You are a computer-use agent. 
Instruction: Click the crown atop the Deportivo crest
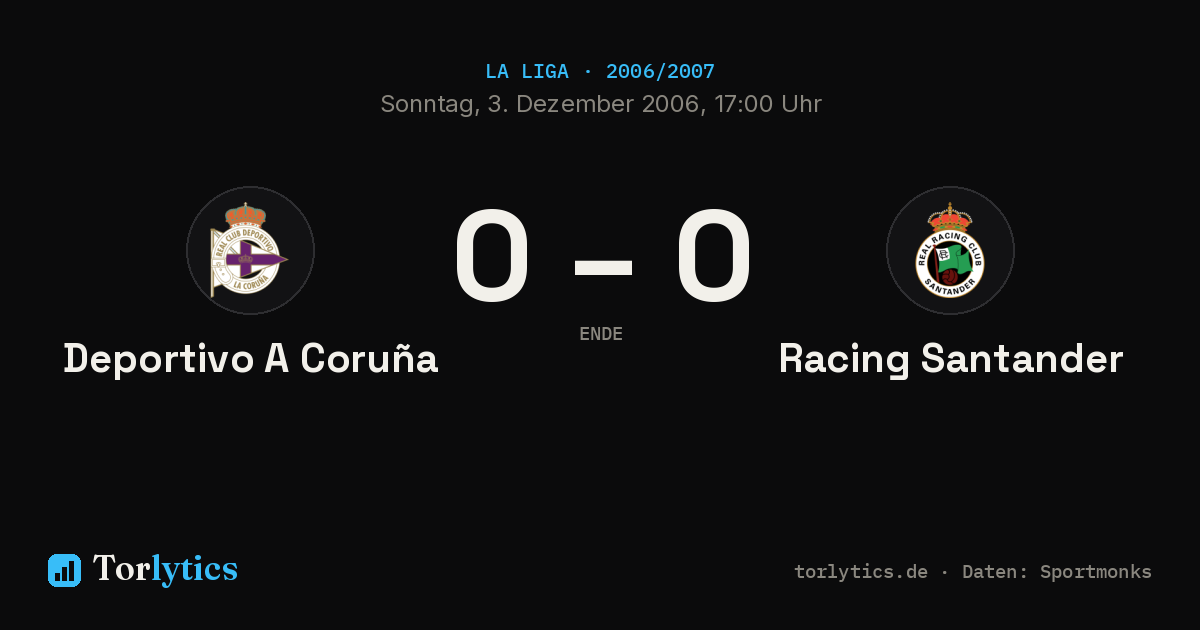[x=245, y=215]
